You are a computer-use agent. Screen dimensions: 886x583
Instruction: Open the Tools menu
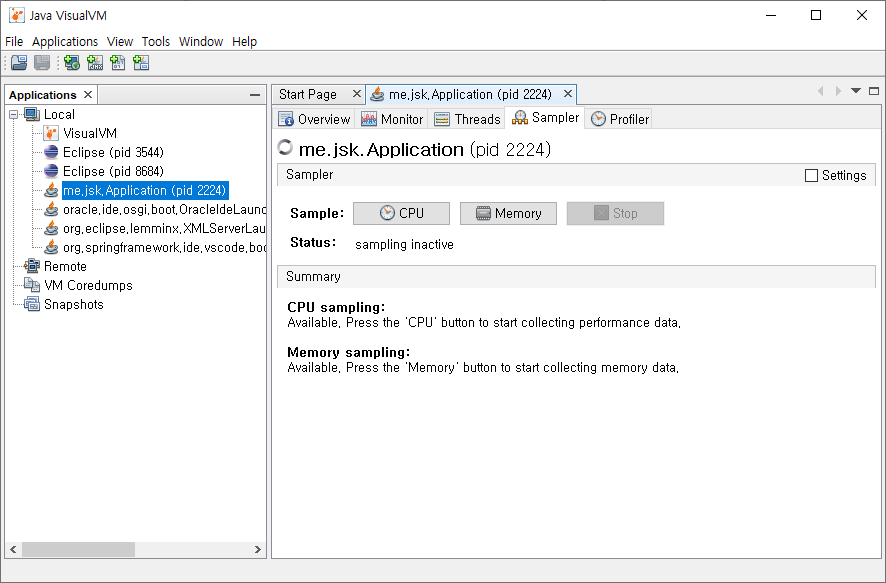tap(156, 41)
